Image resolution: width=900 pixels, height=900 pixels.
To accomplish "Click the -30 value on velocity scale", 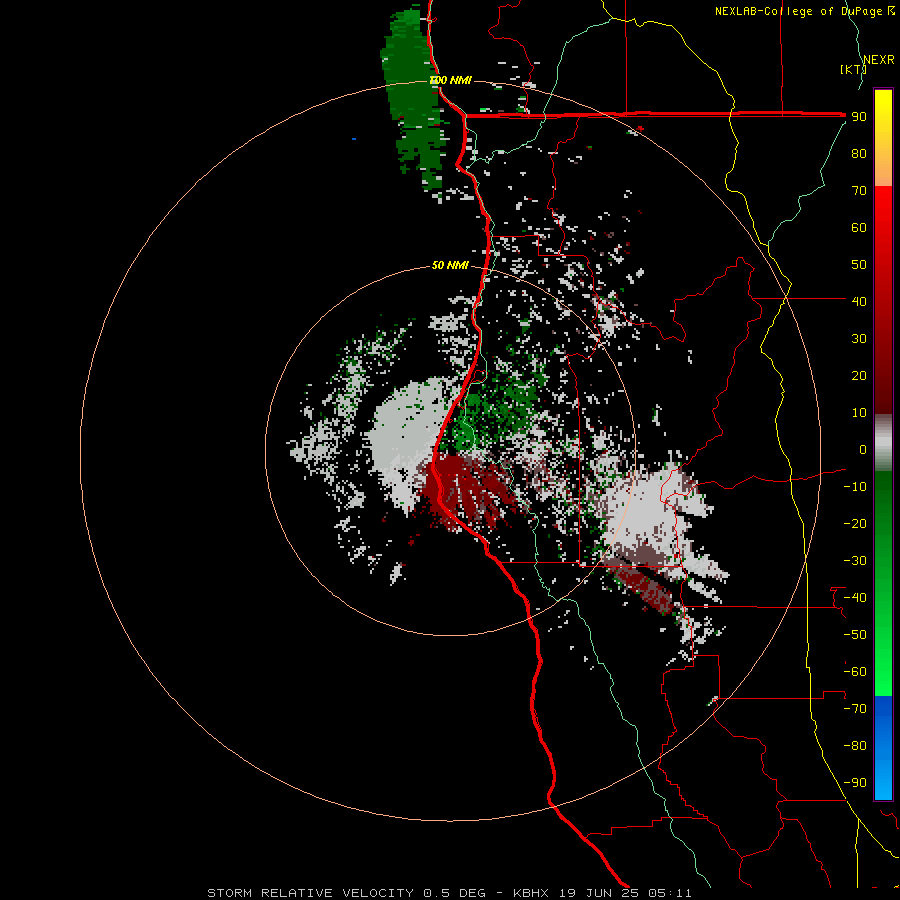I will 855,561.
